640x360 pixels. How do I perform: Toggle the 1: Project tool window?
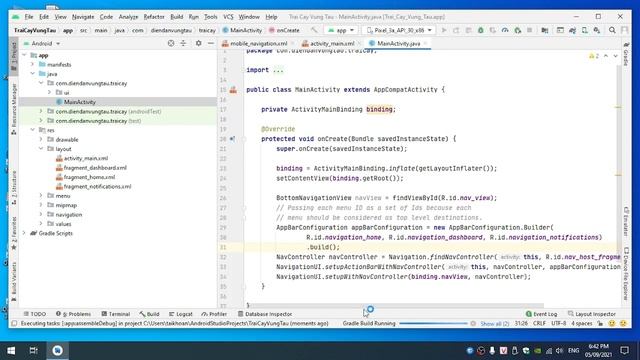(14, 56)
